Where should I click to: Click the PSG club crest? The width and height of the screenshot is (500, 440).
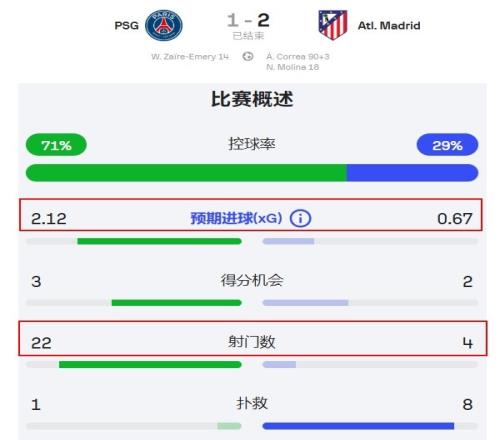[x=164, y=25]
